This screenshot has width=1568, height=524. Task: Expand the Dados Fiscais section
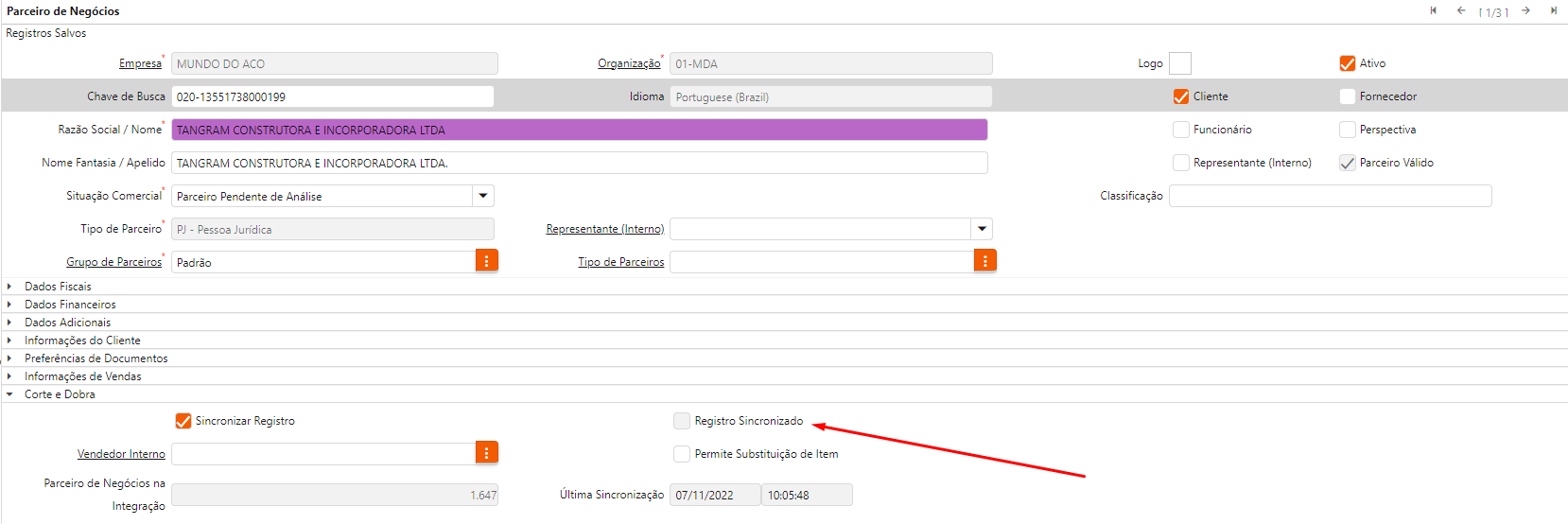pyautogui.click(x=58, y=287)
